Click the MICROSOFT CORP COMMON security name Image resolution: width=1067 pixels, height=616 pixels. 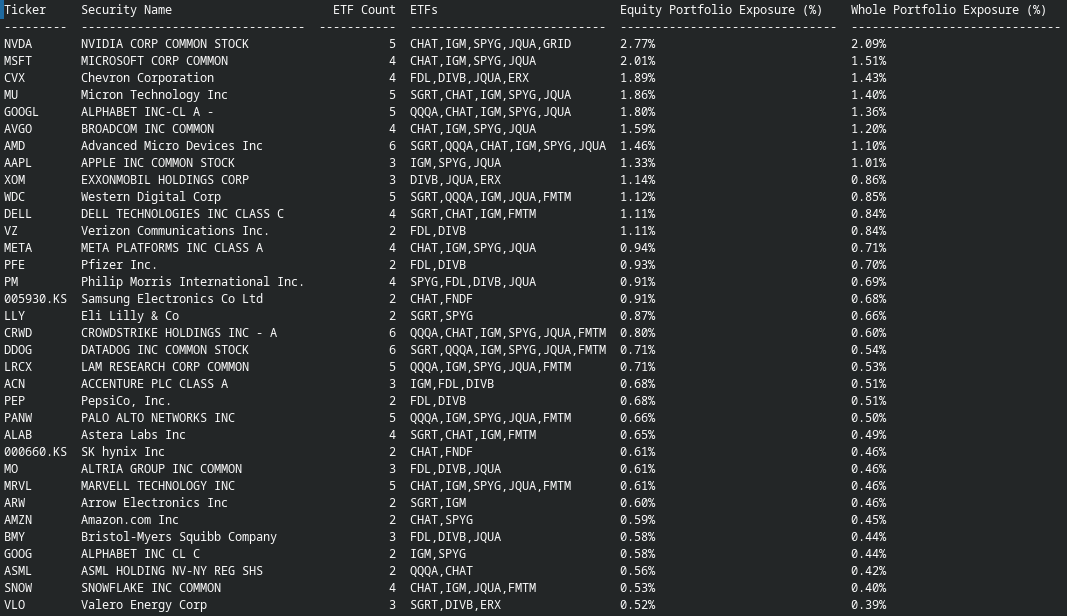[154, 61]
